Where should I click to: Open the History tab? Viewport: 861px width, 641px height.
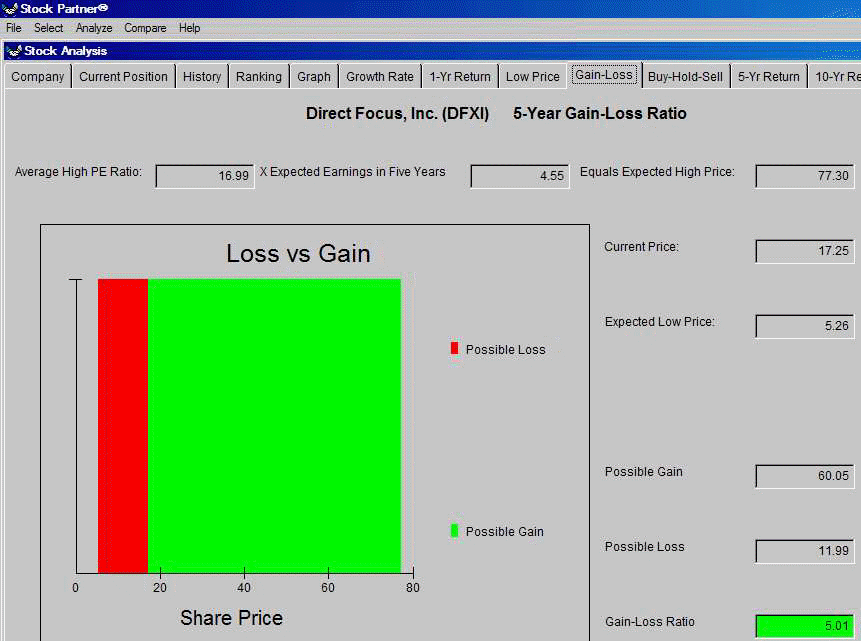pyautogui.click(x=202, y=77)
